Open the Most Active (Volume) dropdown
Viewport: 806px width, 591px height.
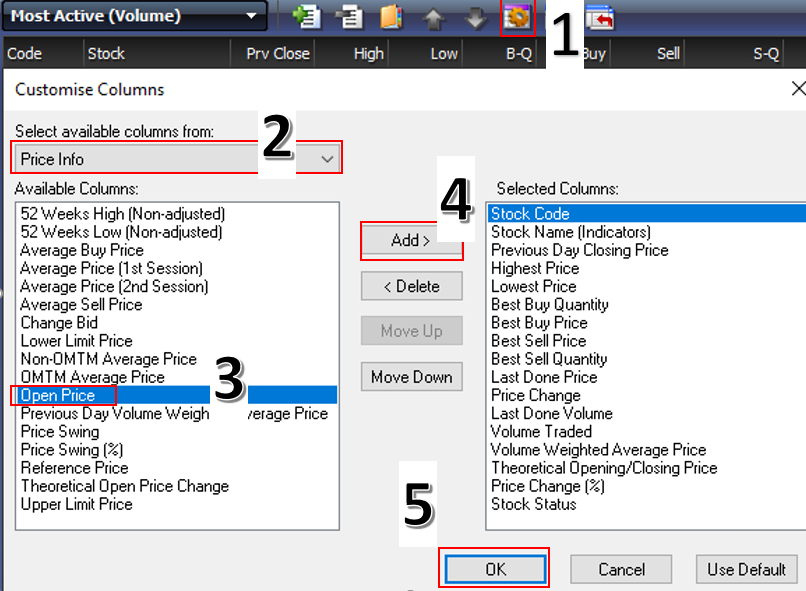tap(251, 16)
